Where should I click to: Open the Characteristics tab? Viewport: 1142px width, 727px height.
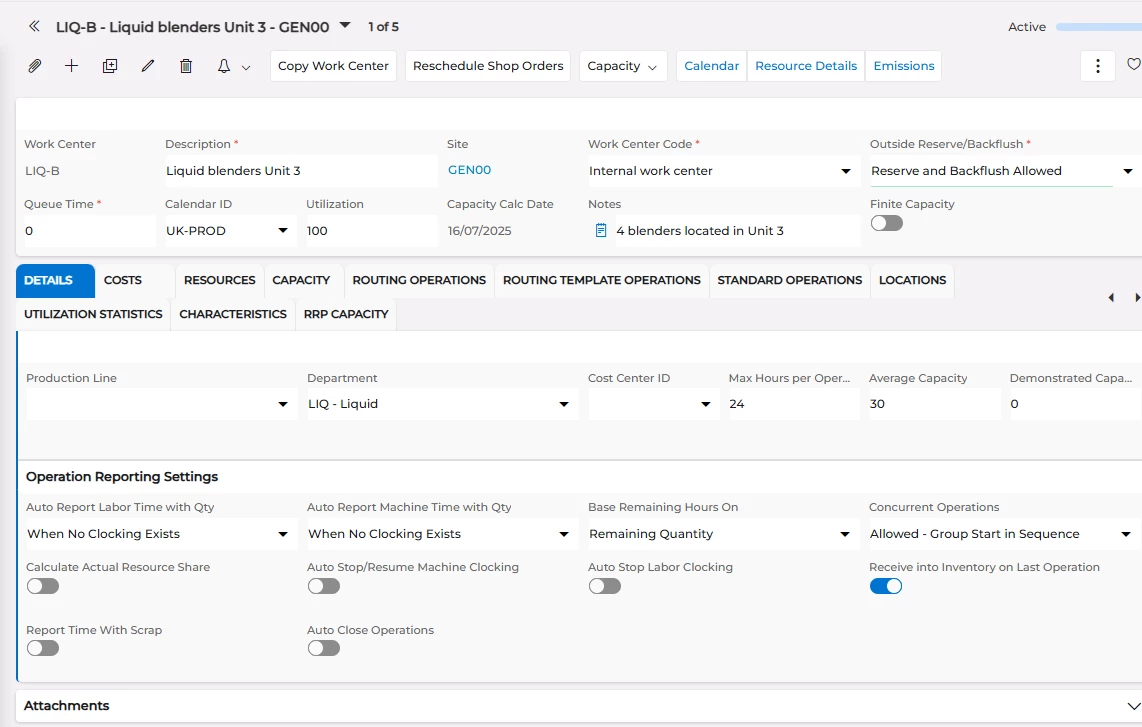[233, 315]
